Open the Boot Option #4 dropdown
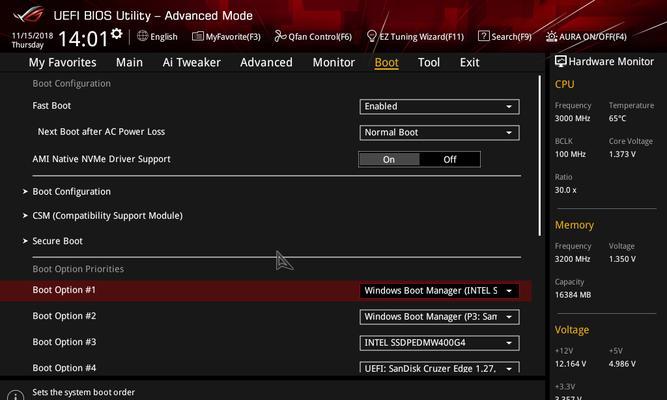Screen dimensions: 667x400 pos(439,368)
